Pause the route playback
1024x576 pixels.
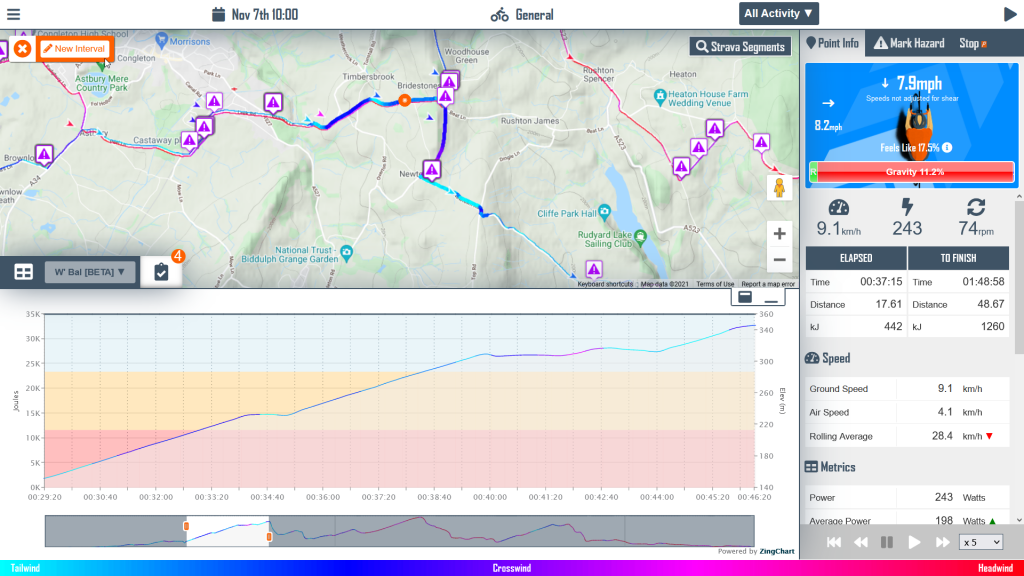point(886,542)
